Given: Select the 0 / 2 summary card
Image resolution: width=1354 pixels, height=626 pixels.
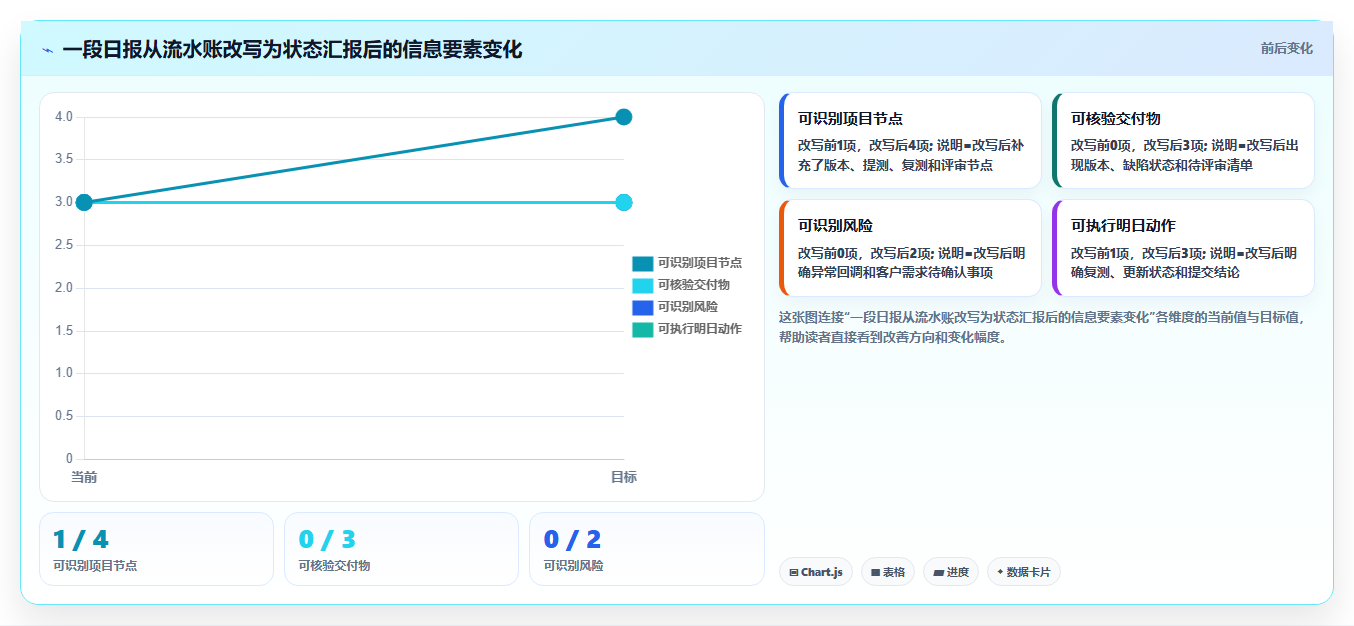Looking at the screenshot, I should pos(646,549).
